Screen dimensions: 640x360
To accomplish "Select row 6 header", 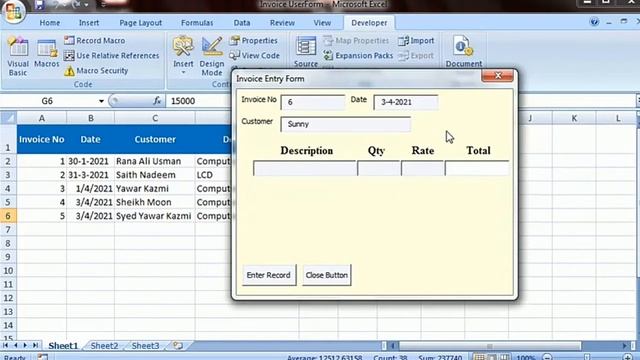I will coord(8,216).
